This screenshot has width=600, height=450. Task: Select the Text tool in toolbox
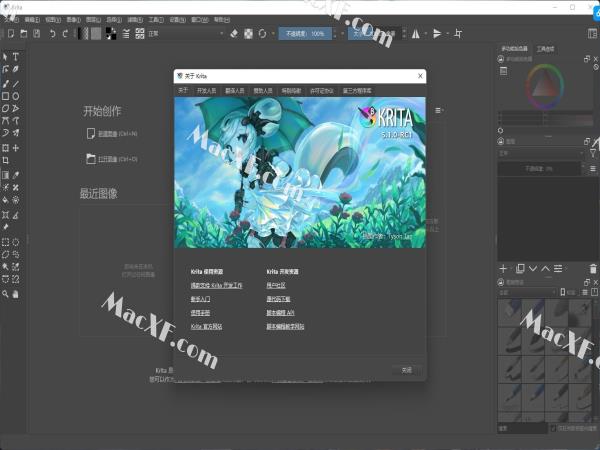point(16,57)
